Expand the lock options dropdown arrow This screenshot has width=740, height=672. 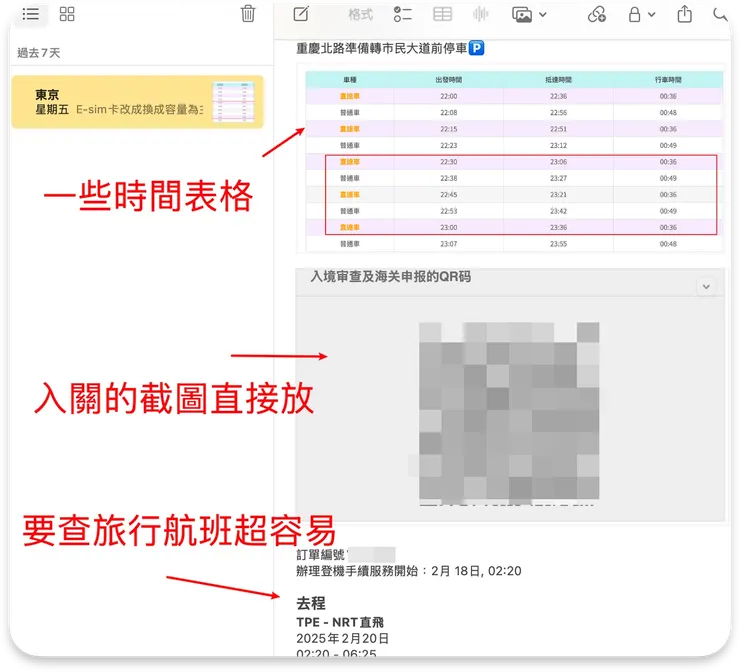click(x=652, y=15)
